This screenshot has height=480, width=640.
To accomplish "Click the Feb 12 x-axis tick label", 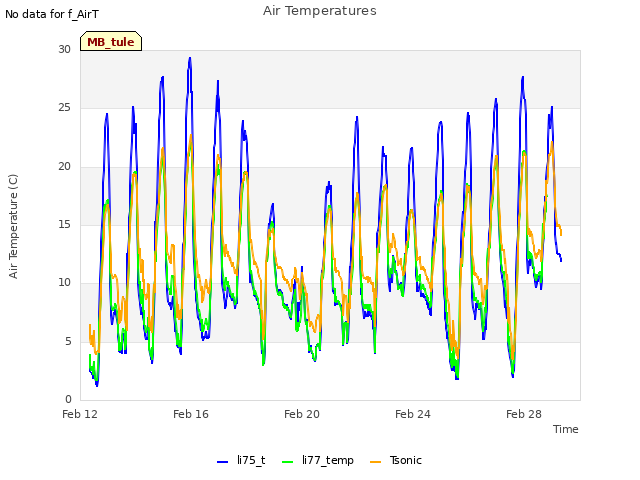I will click(x=80, y=414).
